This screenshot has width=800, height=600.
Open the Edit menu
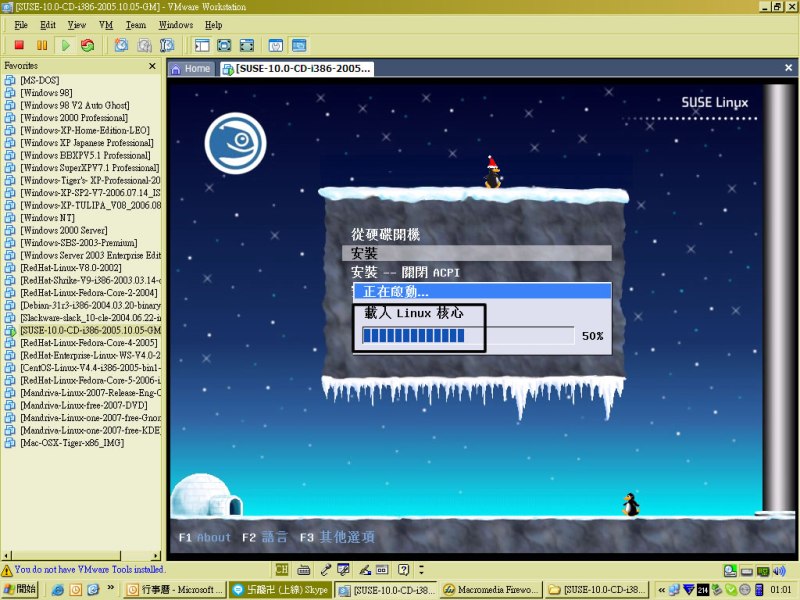(48, 24)
